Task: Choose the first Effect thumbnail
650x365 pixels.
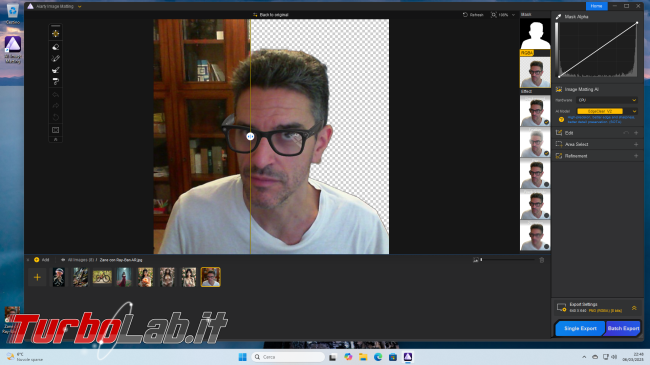Action: tap(535, 111)
